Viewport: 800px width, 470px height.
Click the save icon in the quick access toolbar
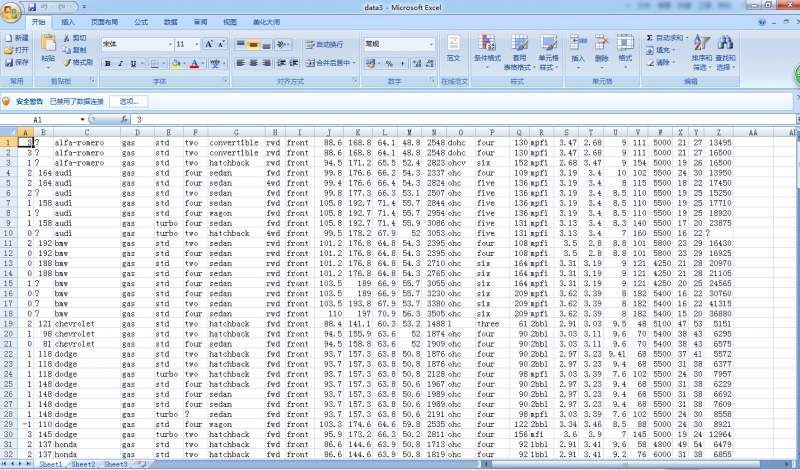(32, 7)
